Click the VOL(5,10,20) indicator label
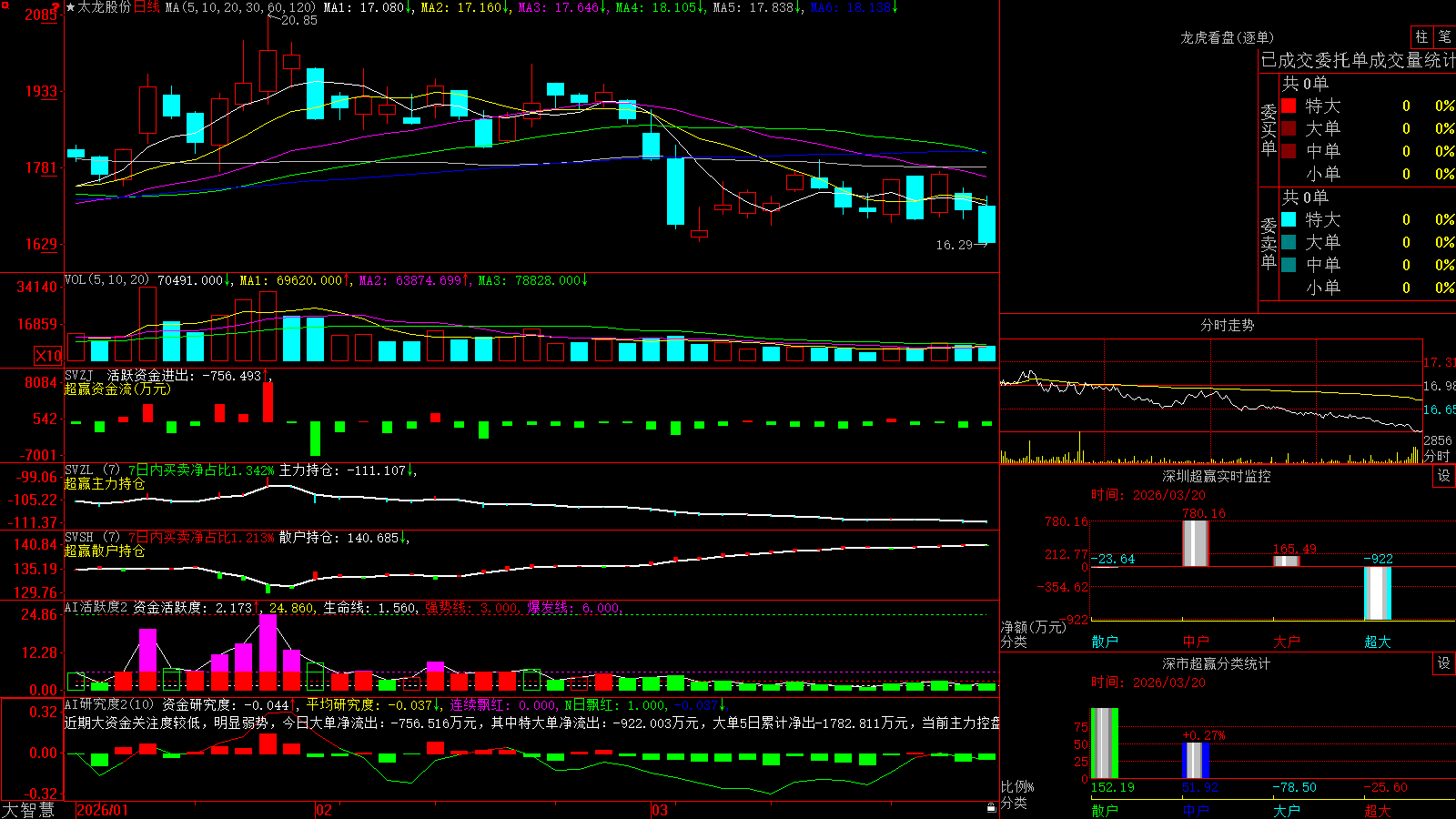This screenshot has height=819, width=1456. pos(107,280)
